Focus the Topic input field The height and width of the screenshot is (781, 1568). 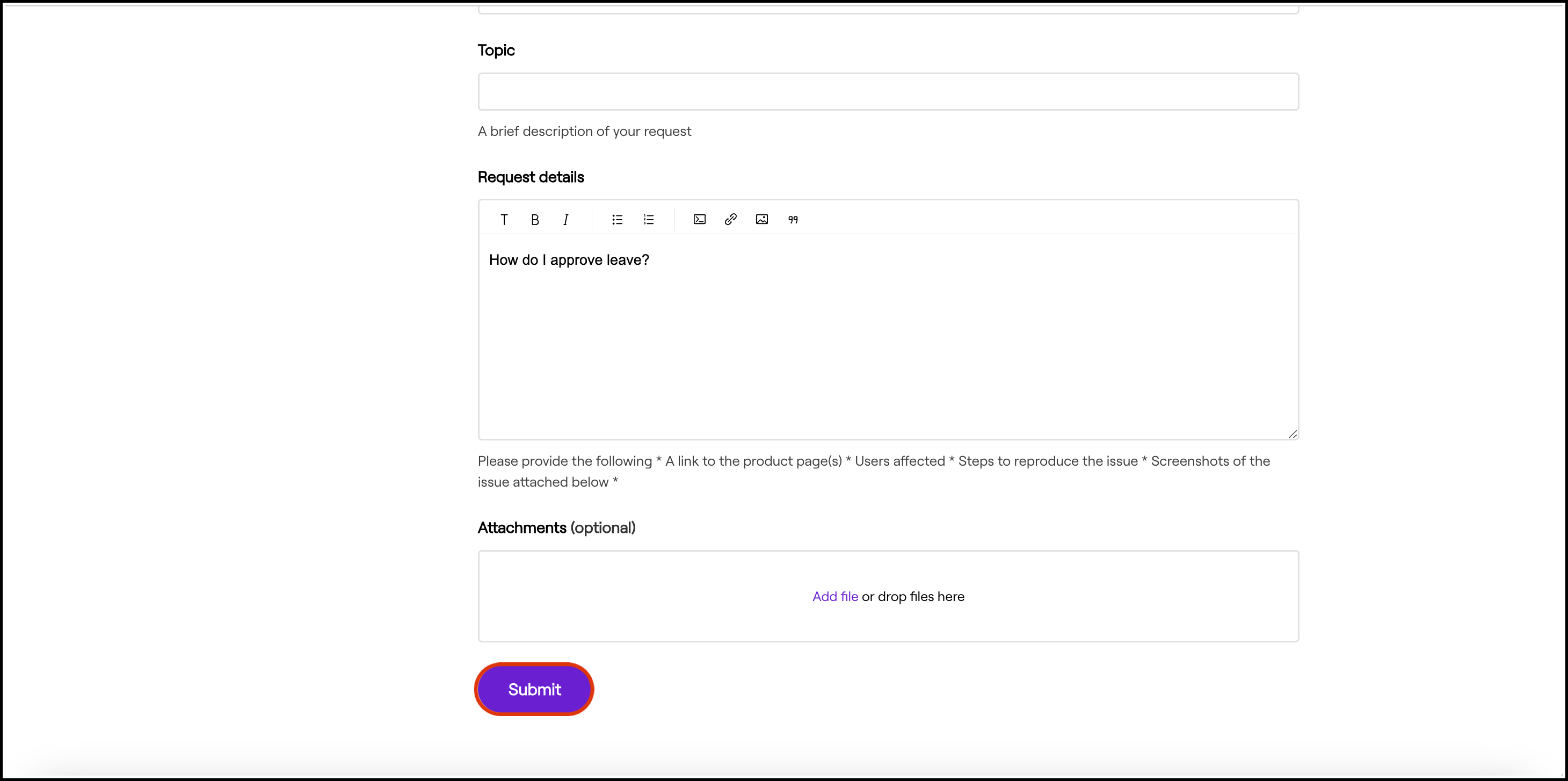click(888, 92)
